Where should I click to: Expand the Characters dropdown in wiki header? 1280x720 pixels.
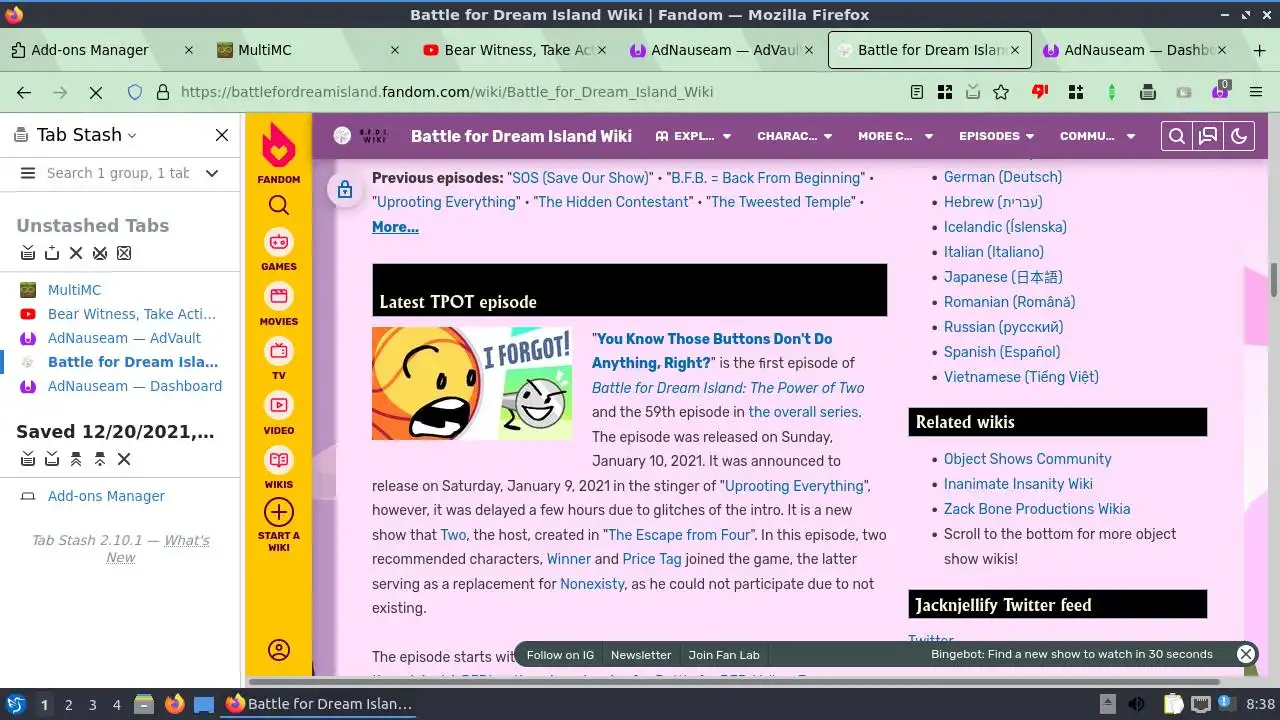795,136
